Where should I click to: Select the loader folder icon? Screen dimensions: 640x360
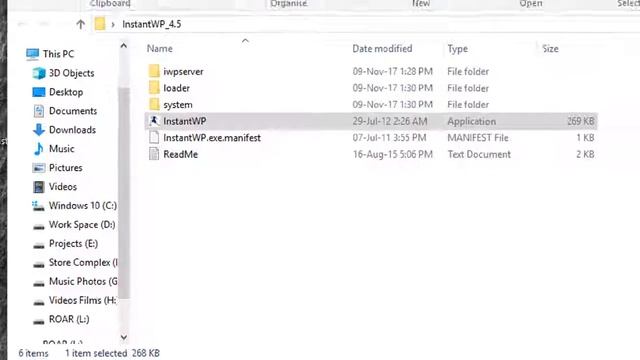coord(154,87)
